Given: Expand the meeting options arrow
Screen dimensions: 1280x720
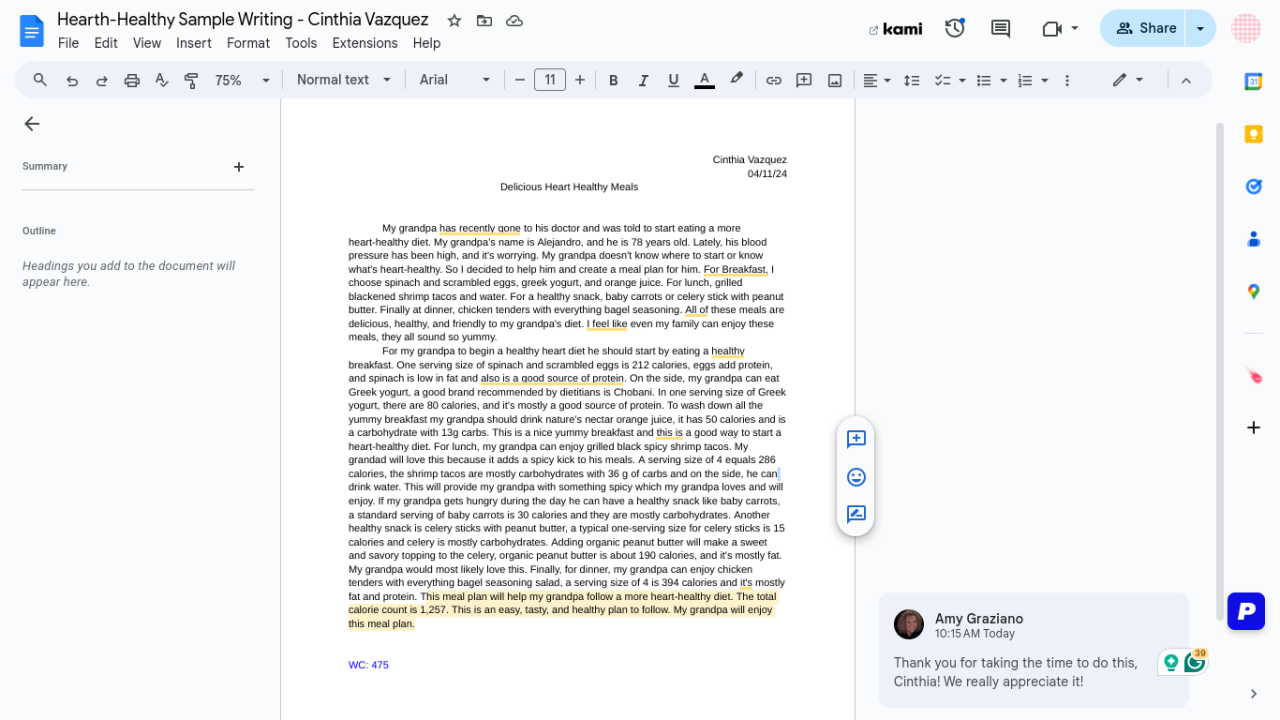Looking at the screenshot, I should click(1075, 28).
